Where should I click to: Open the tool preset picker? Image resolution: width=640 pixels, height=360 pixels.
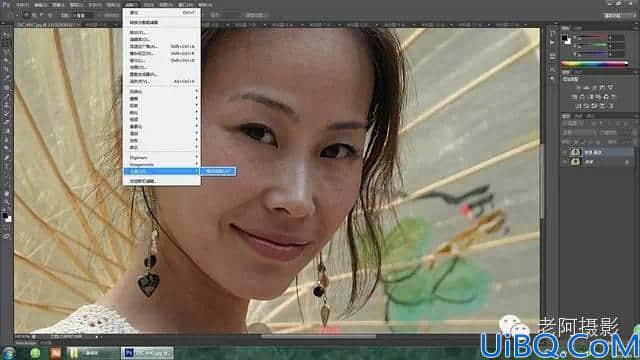pyautogui.click(x=12, y=15)
